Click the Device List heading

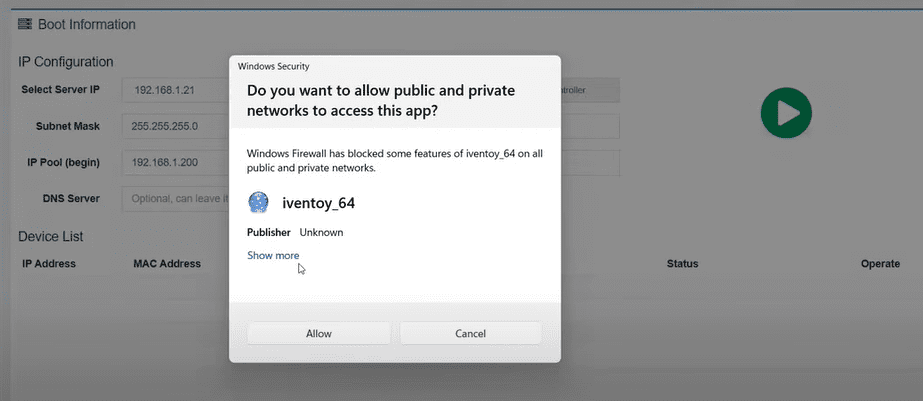tap(51, 237)
